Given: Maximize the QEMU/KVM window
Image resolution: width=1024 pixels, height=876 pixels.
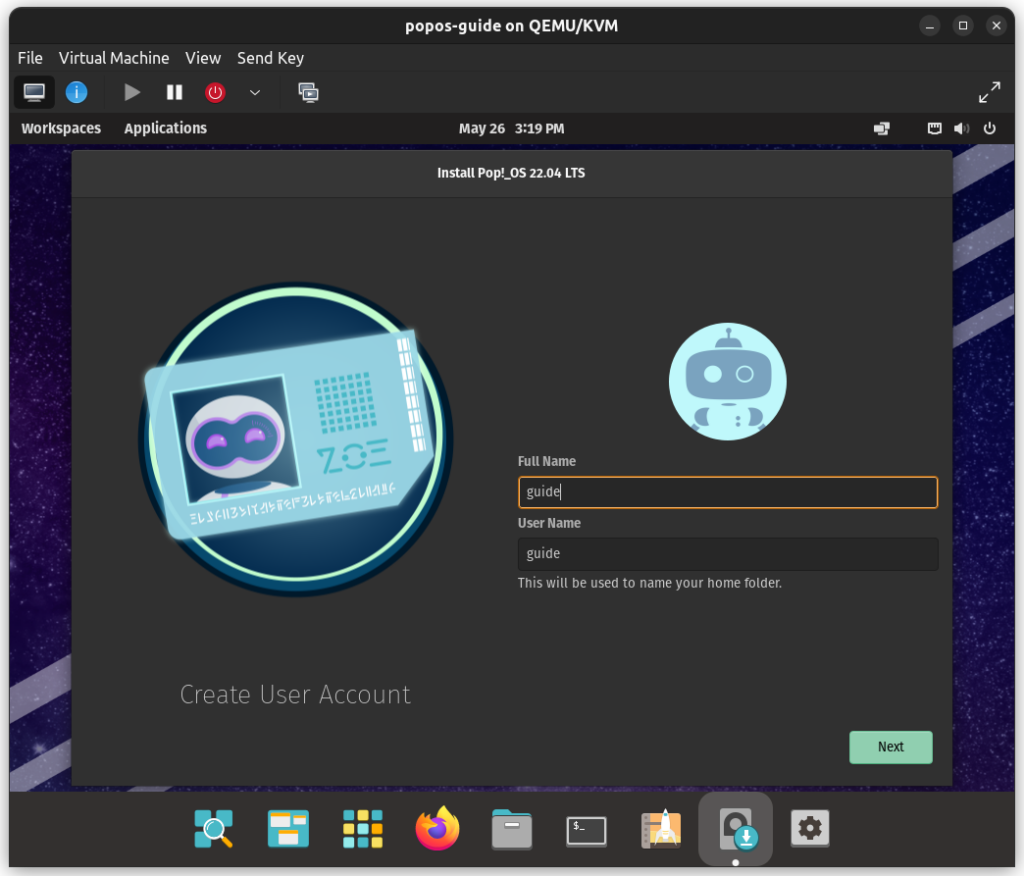Looking at the screenshot, I should [963, 26].
